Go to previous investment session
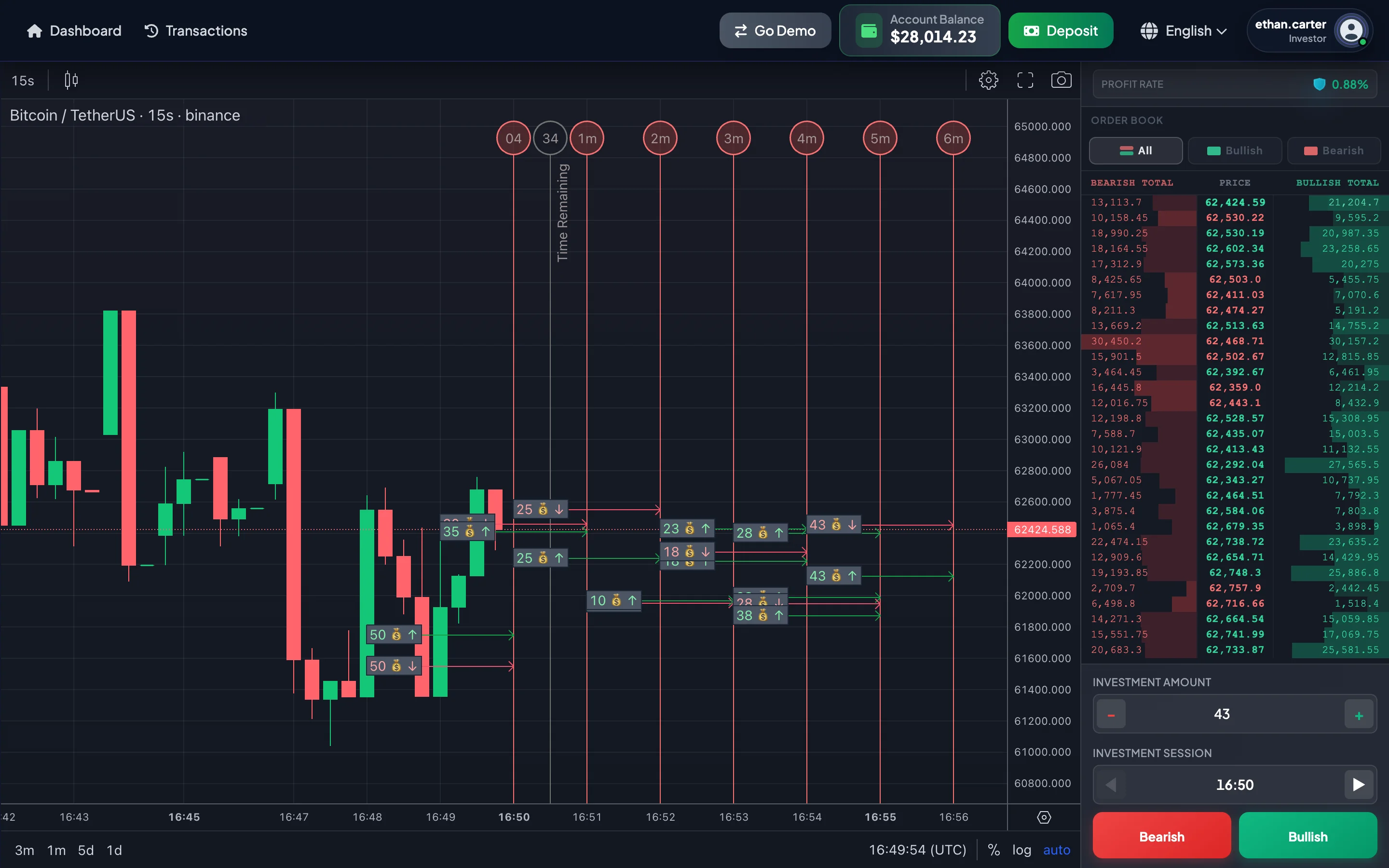The width and height of the screenshot is (1389, 868). 1111,785
